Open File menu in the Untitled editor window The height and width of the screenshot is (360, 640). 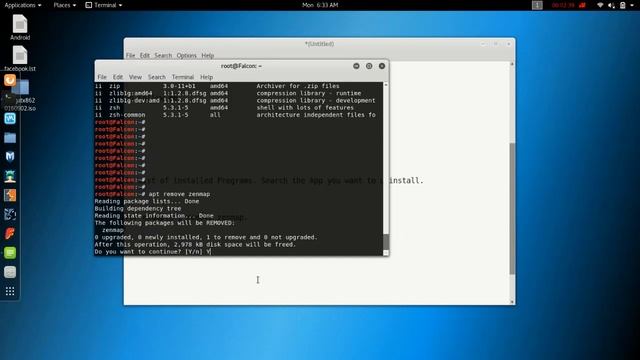[130, 56]
